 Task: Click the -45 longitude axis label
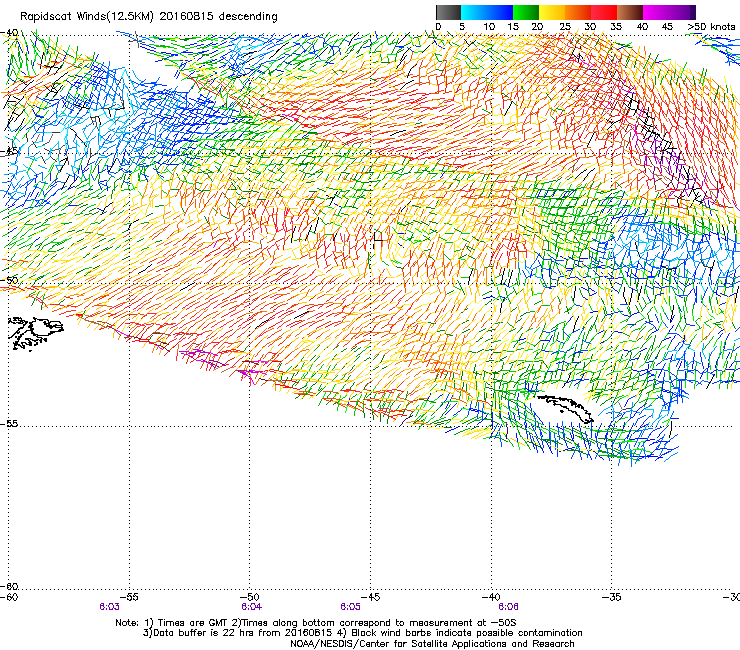[x=370, y=597]
